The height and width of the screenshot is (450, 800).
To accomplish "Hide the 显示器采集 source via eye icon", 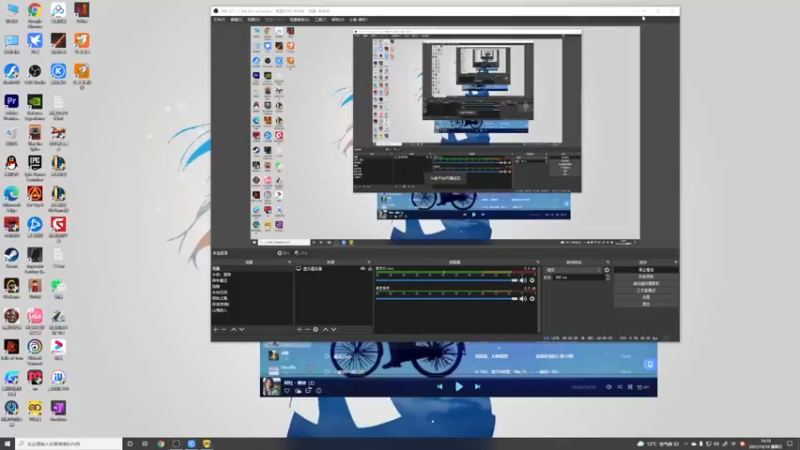I will (363, 268).
